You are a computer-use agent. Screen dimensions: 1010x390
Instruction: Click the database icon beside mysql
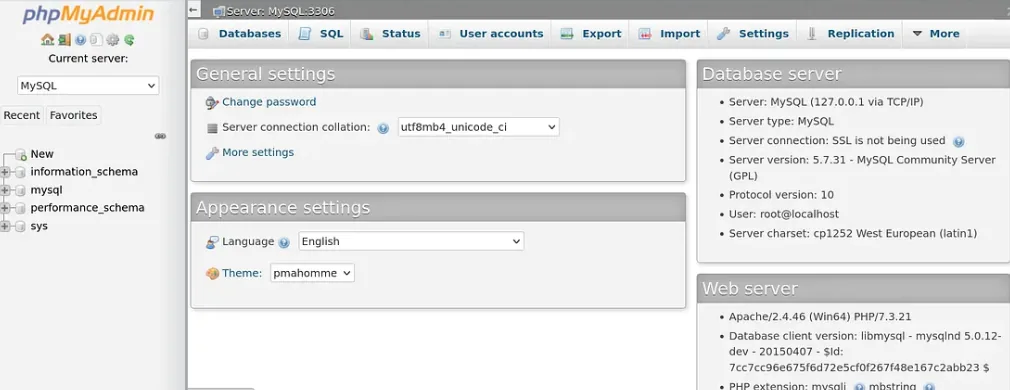[21, 190]
